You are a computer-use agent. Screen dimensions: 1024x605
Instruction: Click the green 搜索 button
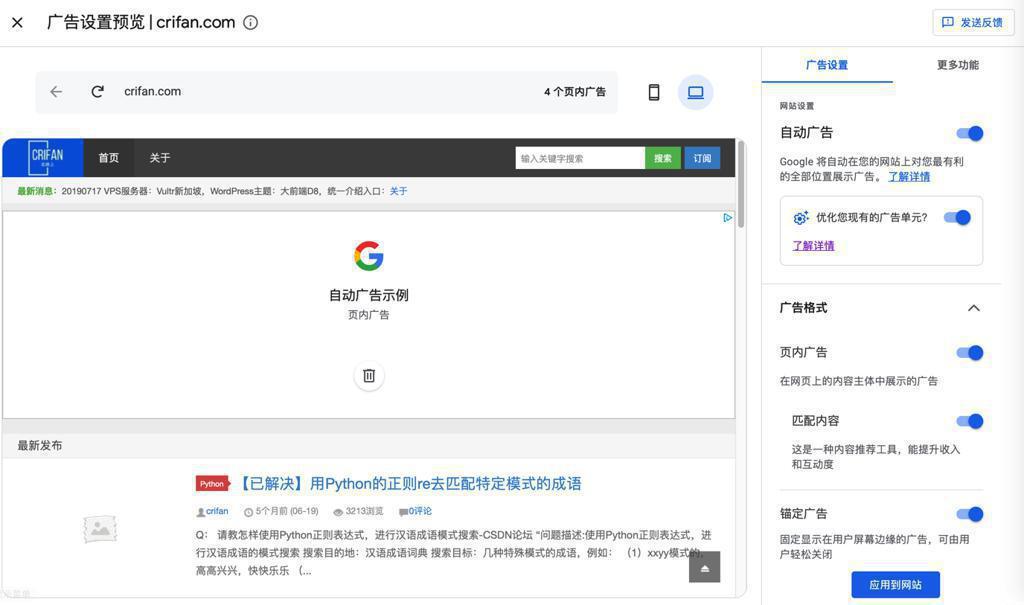click(663, 158)
